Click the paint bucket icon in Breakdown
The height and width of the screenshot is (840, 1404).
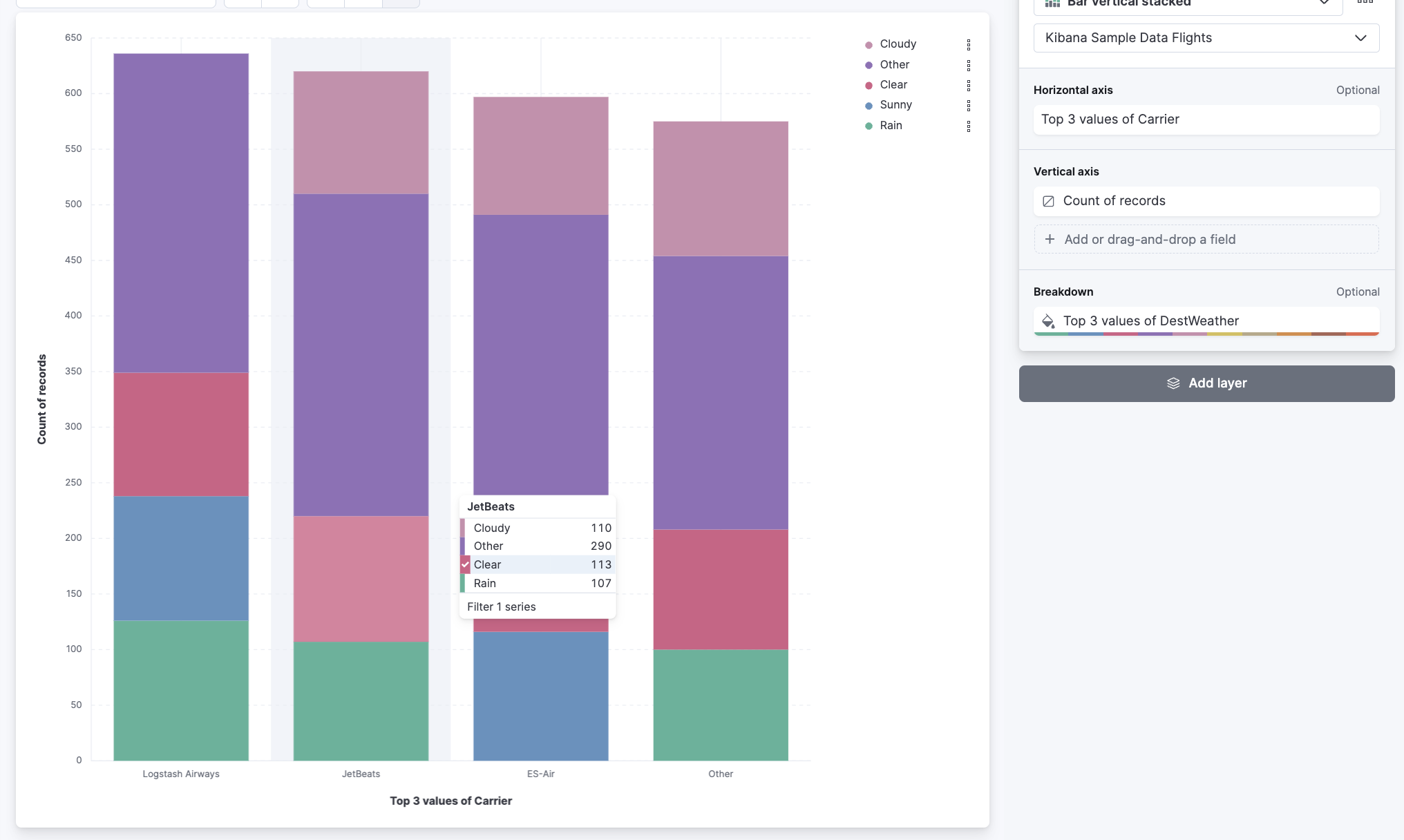(1048, 321)
